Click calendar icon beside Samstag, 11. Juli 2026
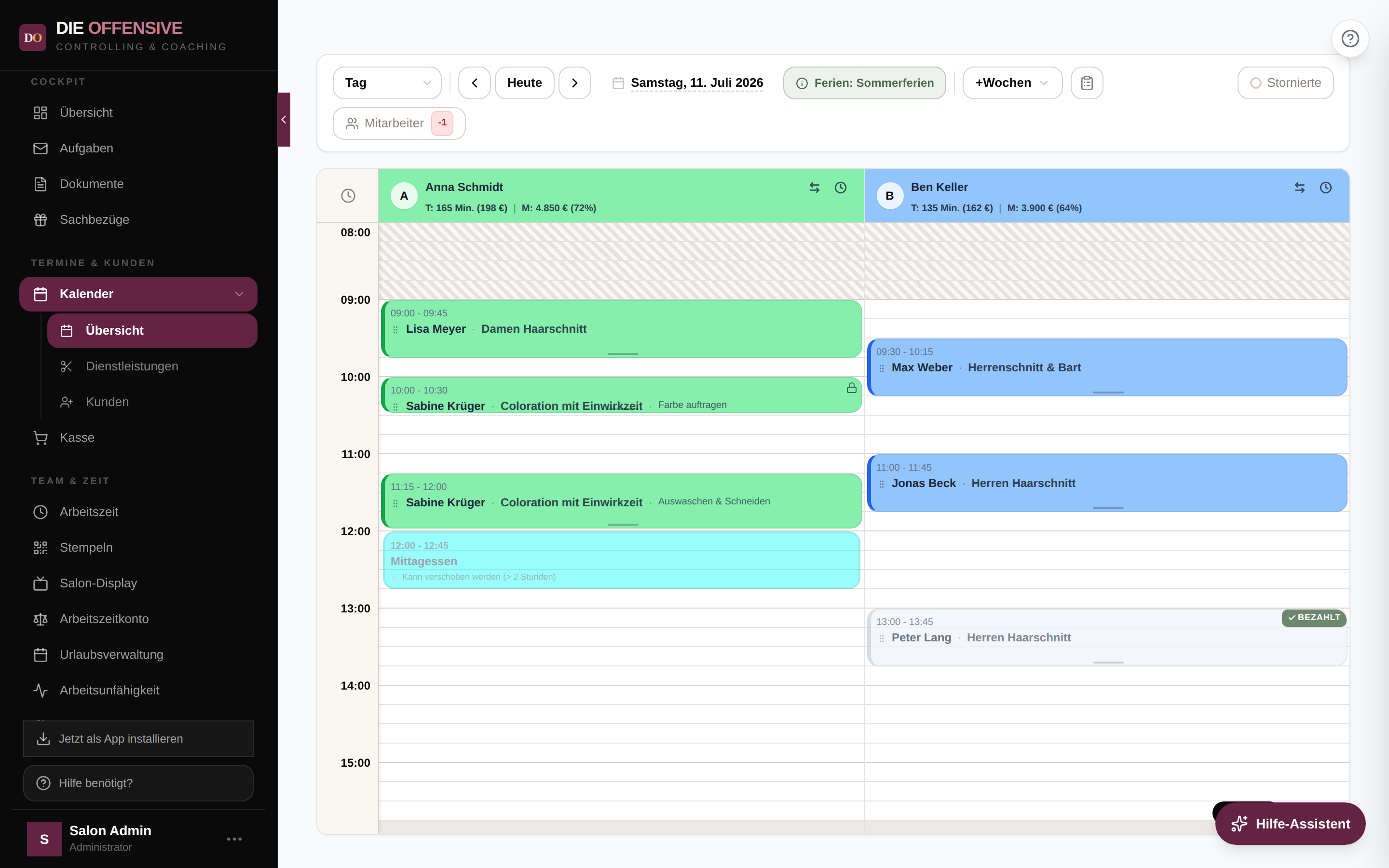Screen dimensions: 1389x868 (x=618, y=82)
